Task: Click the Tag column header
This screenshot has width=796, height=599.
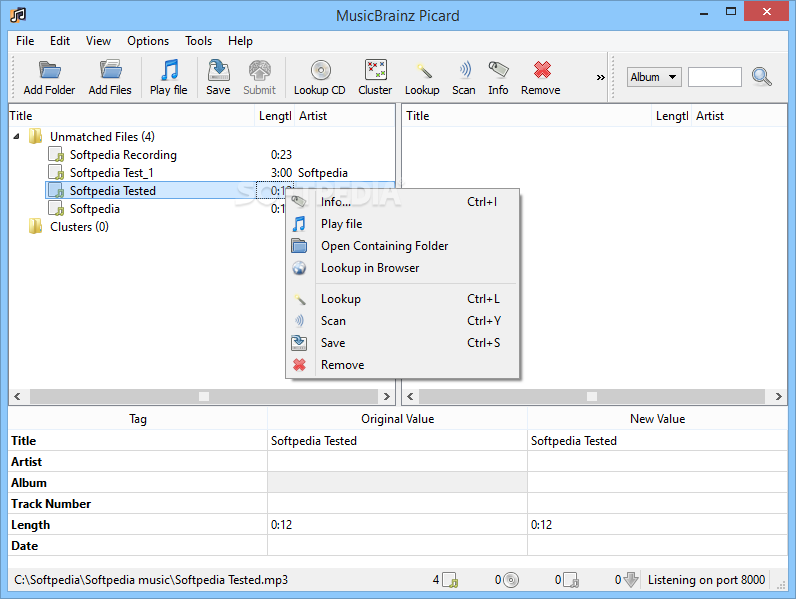Action: [138, 419]
